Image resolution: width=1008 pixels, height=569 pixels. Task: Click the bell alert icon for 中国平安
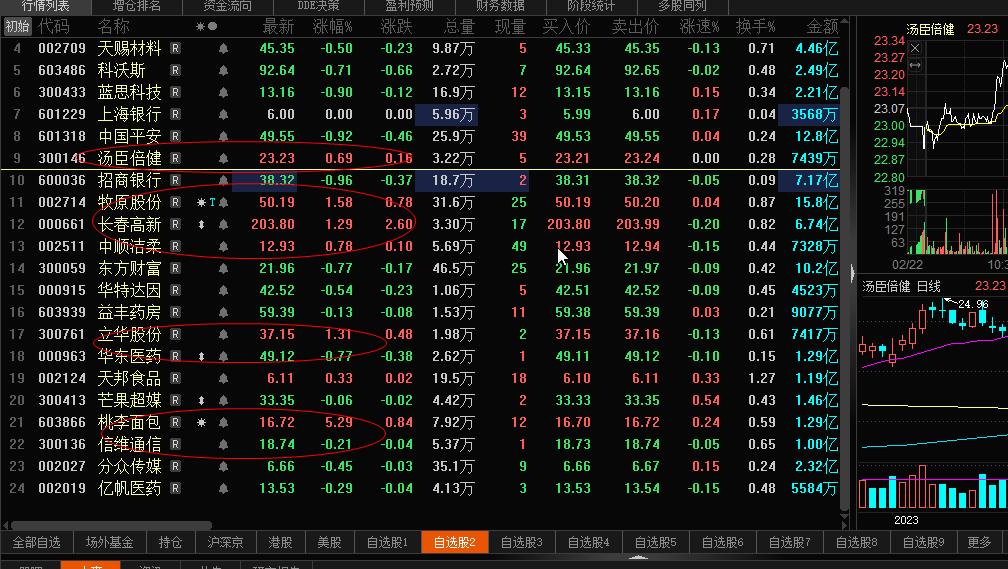[x=223, y=136]
